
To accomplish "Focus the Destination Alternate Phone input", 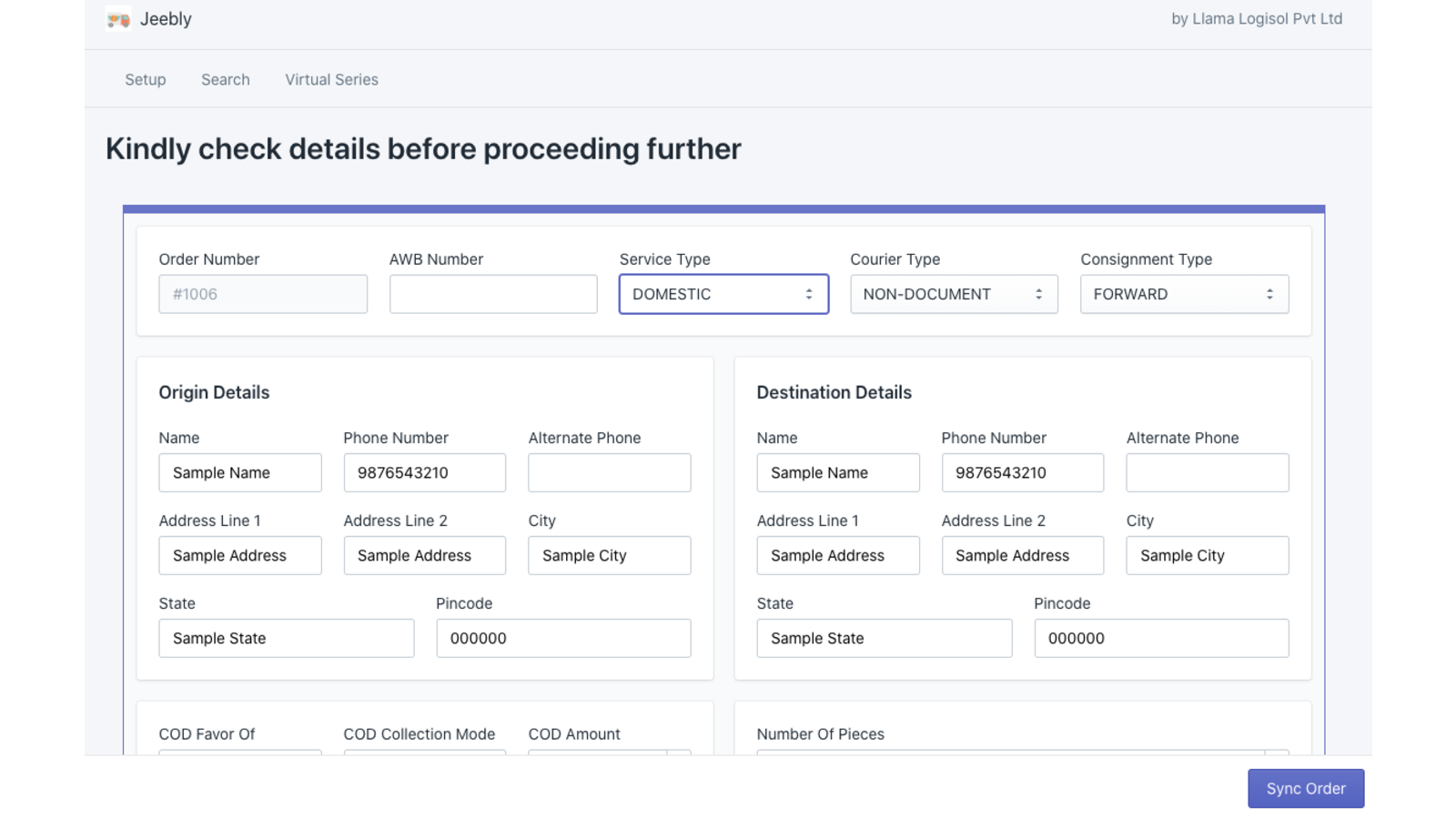I will point(1207,472).
